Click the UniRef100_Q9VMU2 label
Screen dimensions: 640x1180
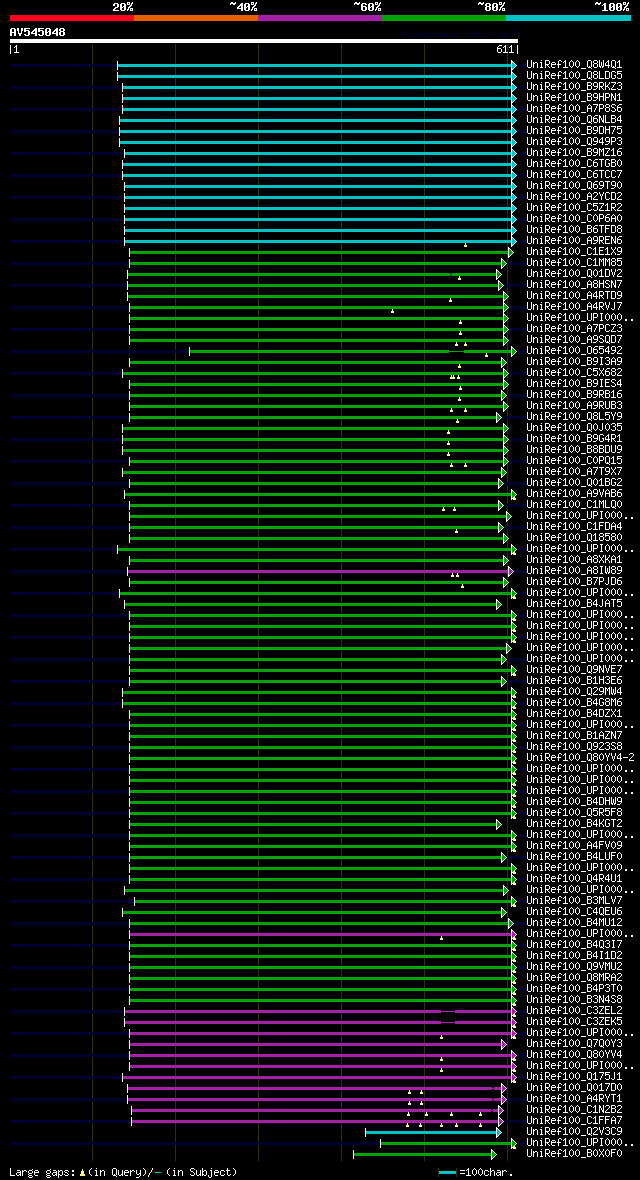(574, 966)
